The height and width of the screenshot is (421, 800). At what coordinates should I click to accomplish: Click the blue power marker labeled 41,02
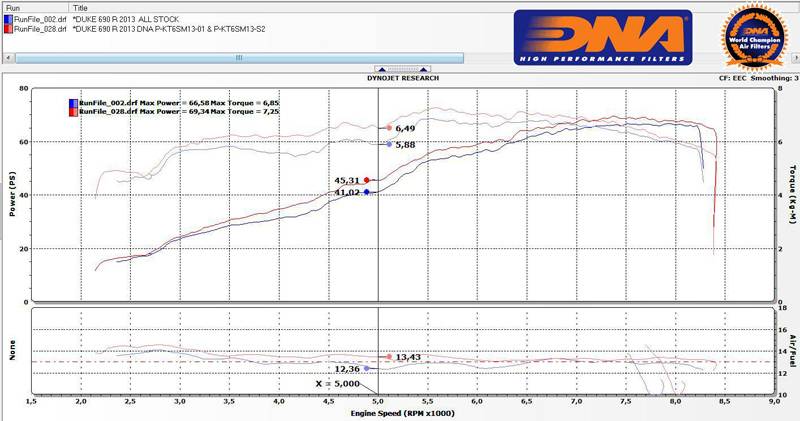[367, 192]
